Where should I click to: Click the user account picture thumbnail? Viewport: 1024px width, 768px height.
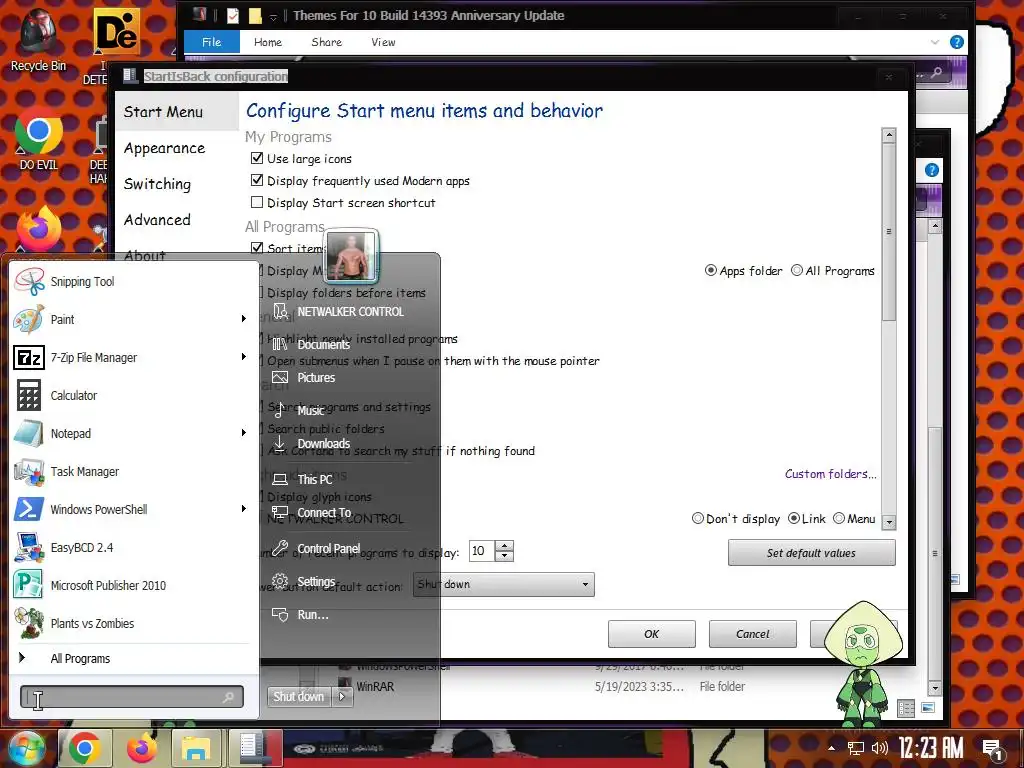click(351, 255)
